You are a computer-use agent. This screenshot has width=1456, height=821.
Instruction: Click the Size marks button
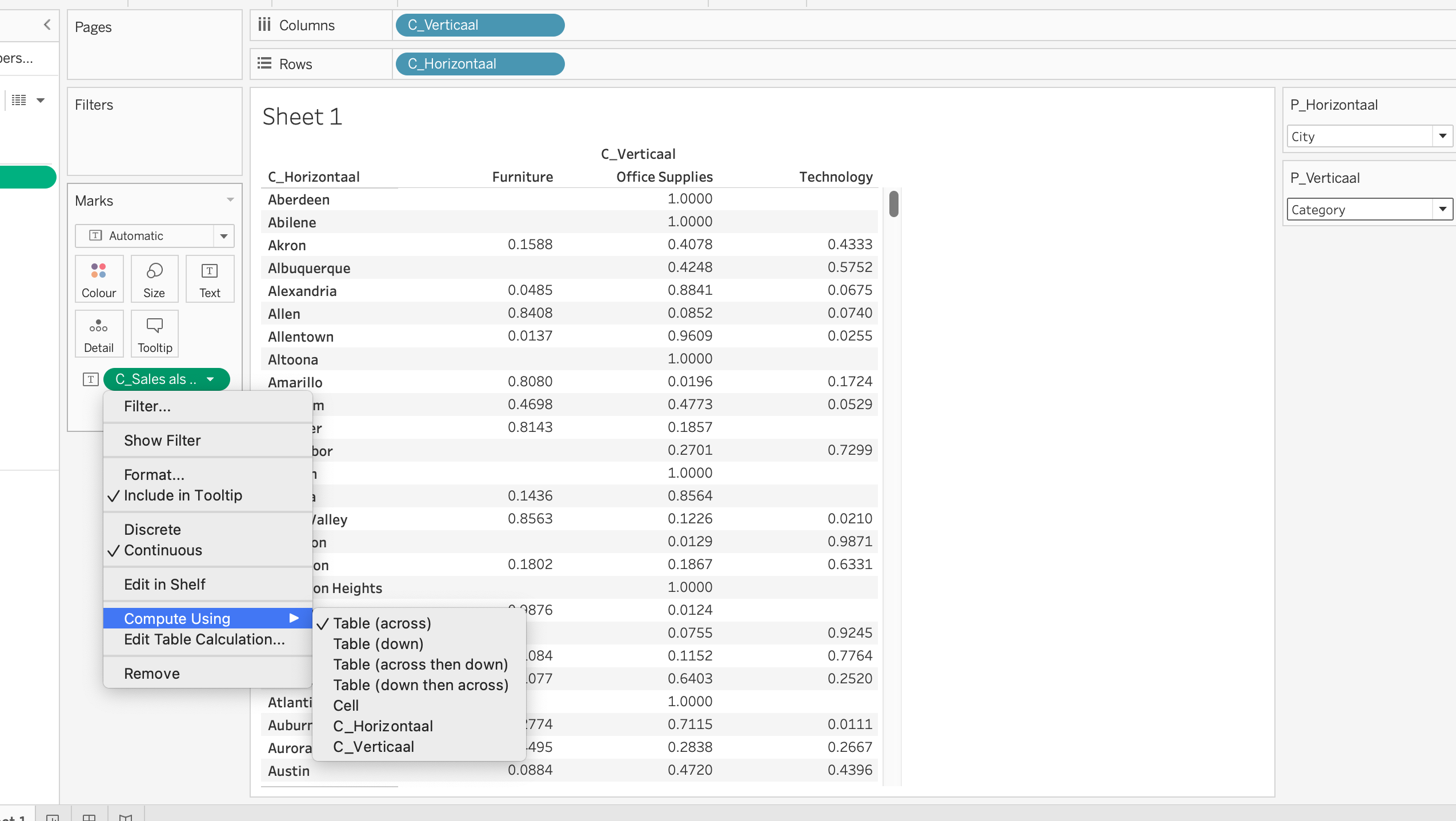click(154, 279)
